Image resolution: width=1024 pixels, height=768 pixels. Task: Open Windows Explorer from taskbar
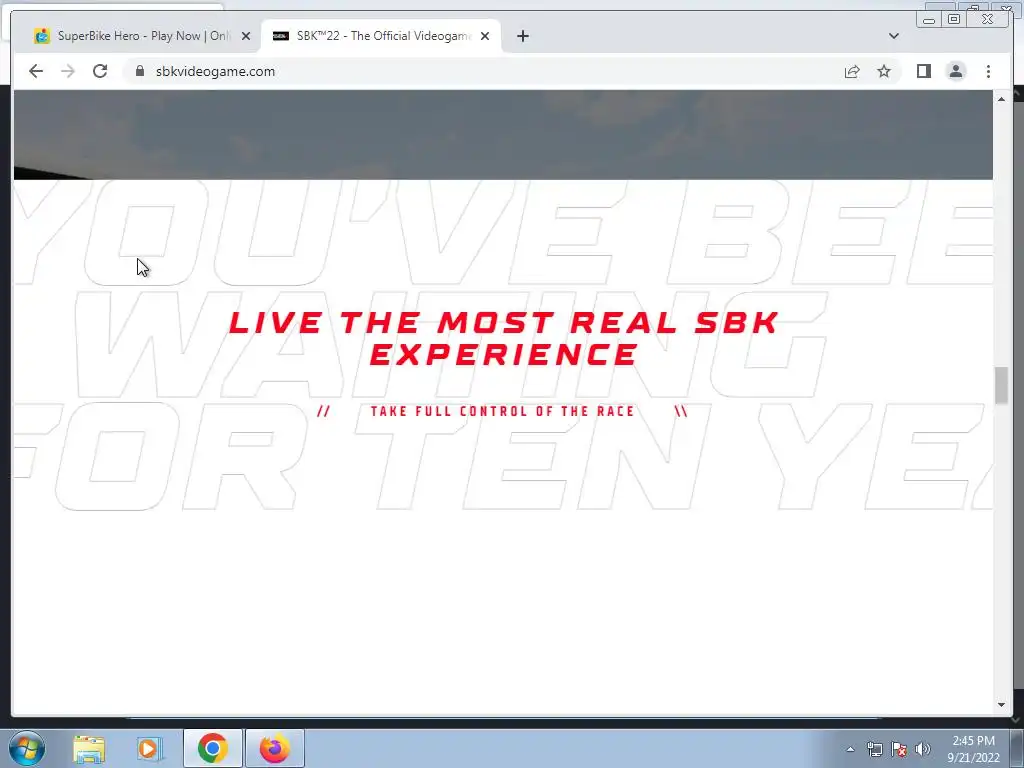click(89, 748)
